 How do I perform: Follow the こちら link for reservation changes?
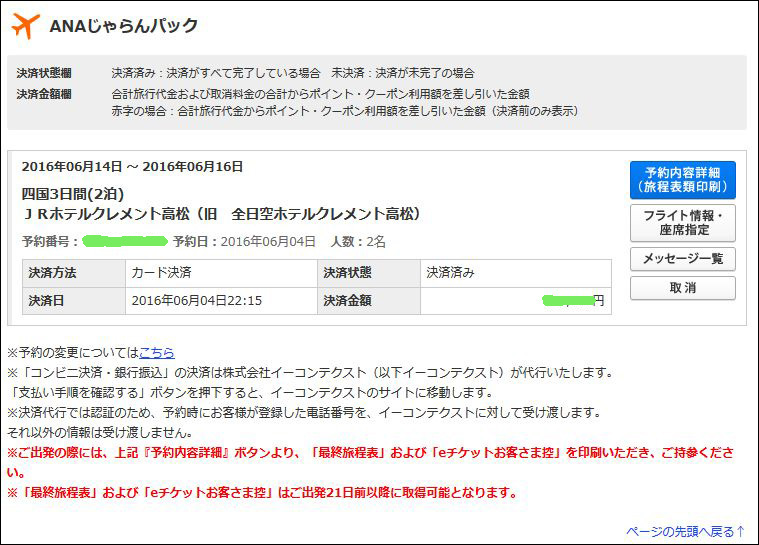157,352
